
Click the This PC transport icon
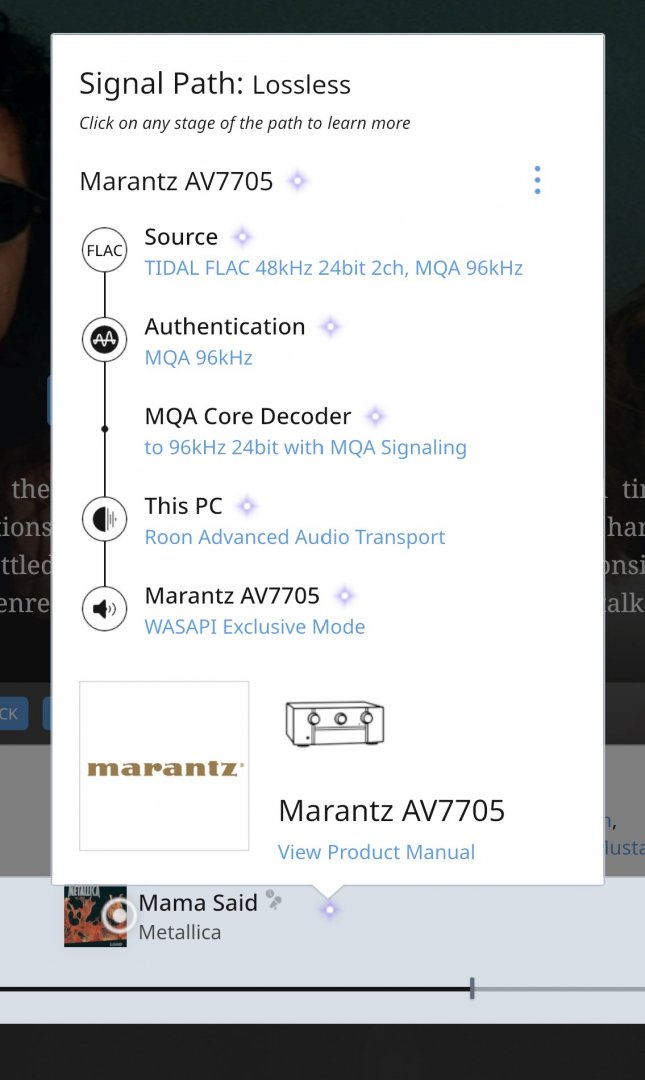[104, 519]
